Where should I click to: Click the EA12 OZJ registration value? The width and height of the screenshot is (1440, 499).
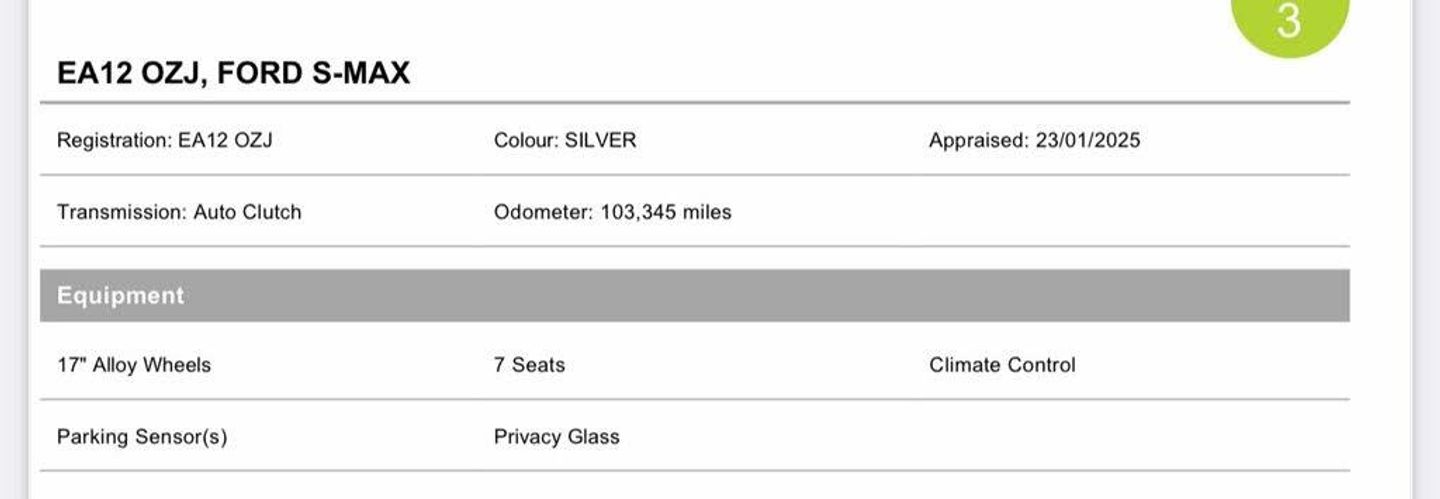click(225, 141)
